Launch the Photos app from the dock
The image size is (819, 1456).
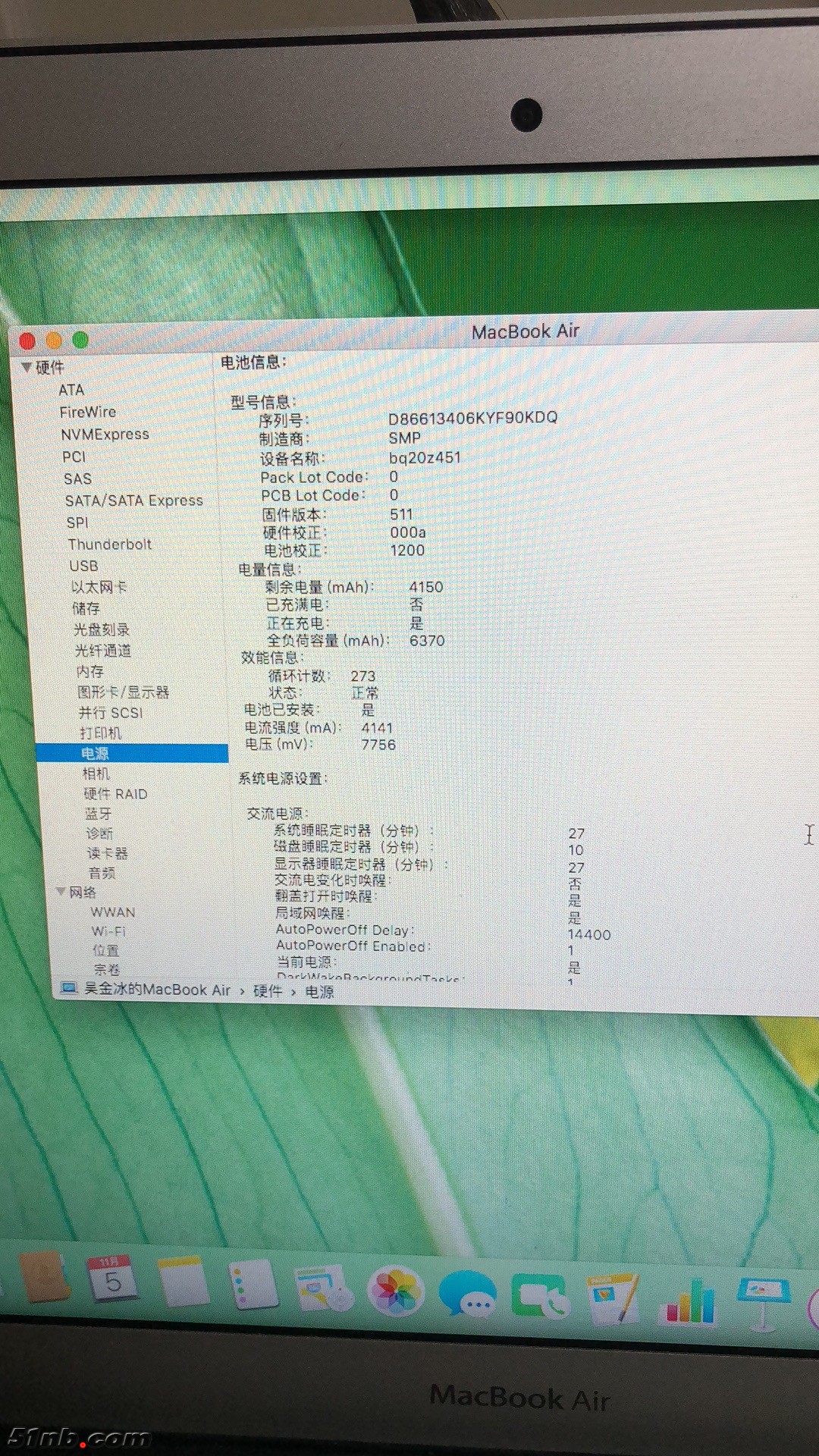[395, 1291]
